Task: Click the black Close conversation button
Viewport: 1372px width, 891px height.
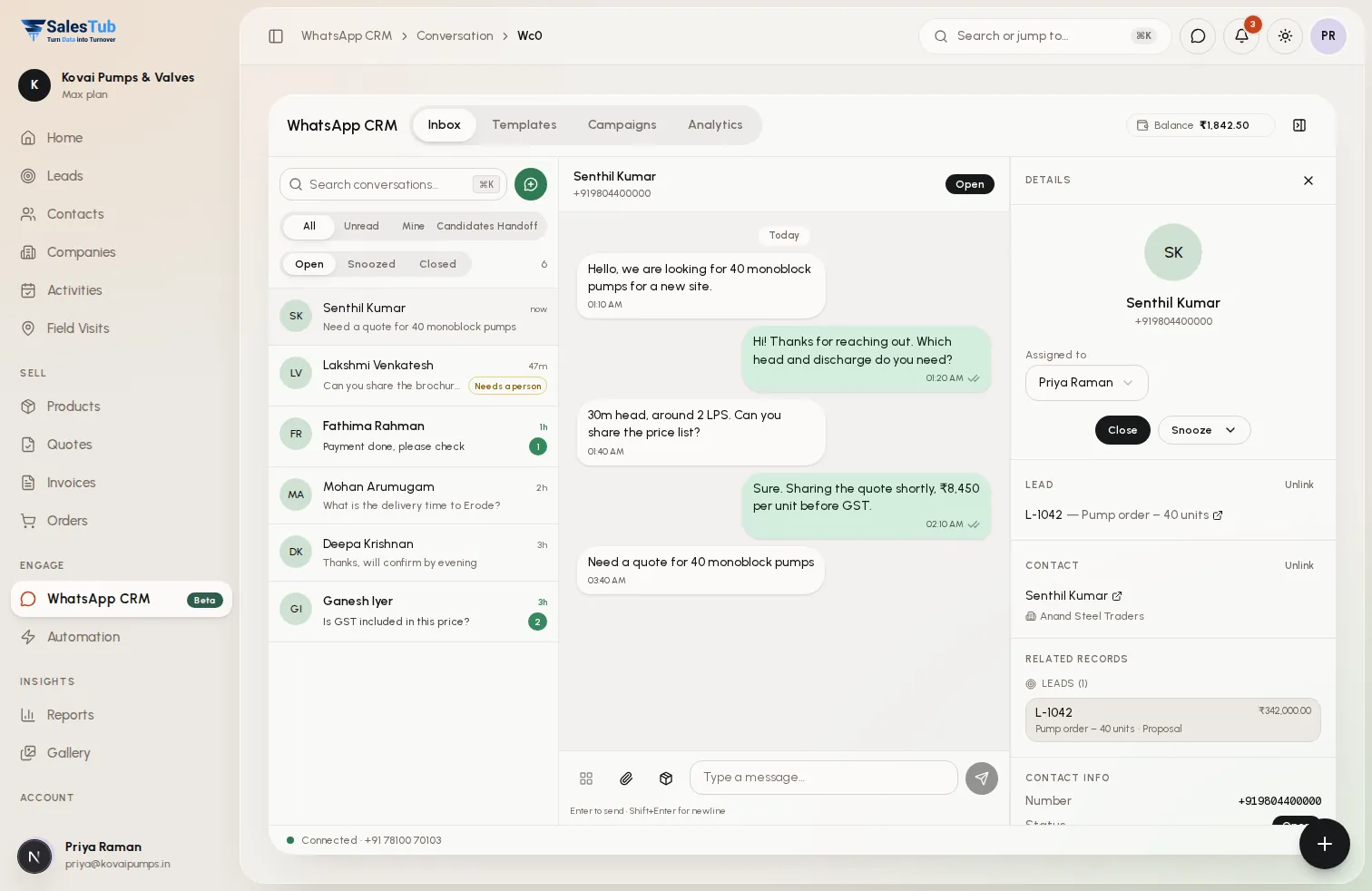Action: pos(1122,430)
